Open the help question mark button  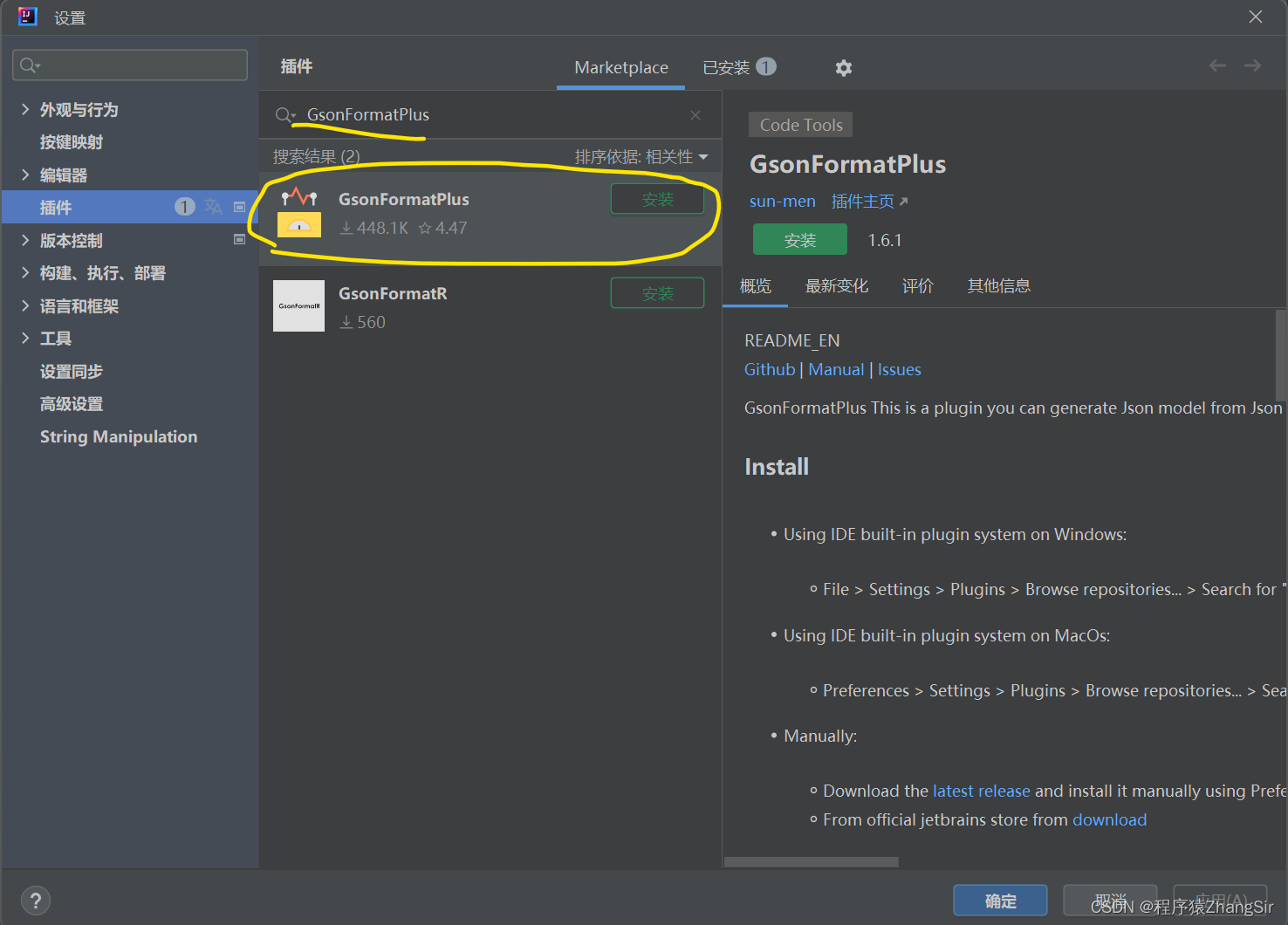pyautogui.click(x=35, y=901)
